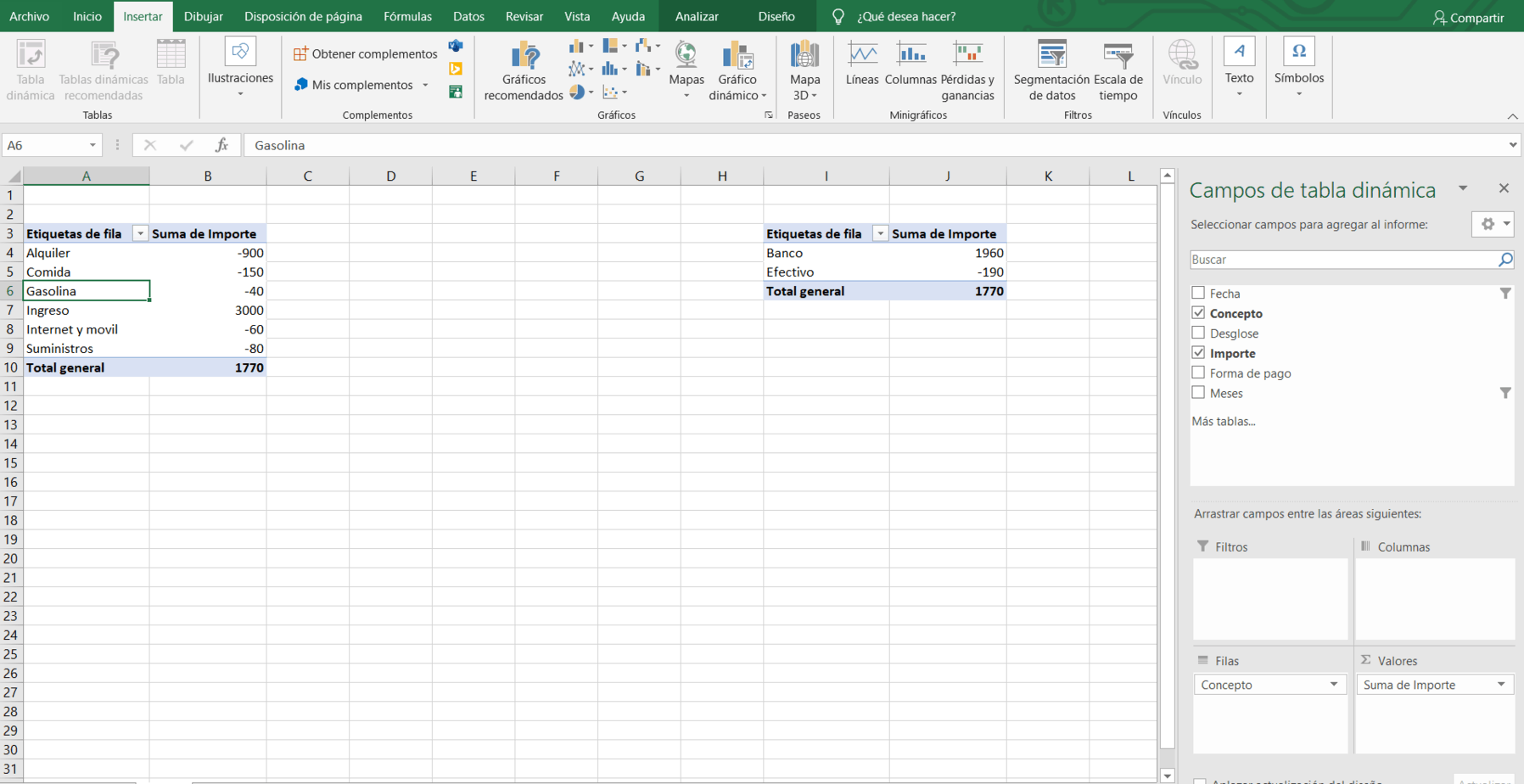
Task: Click the Más tablas... link
Action: point(1223,421)
